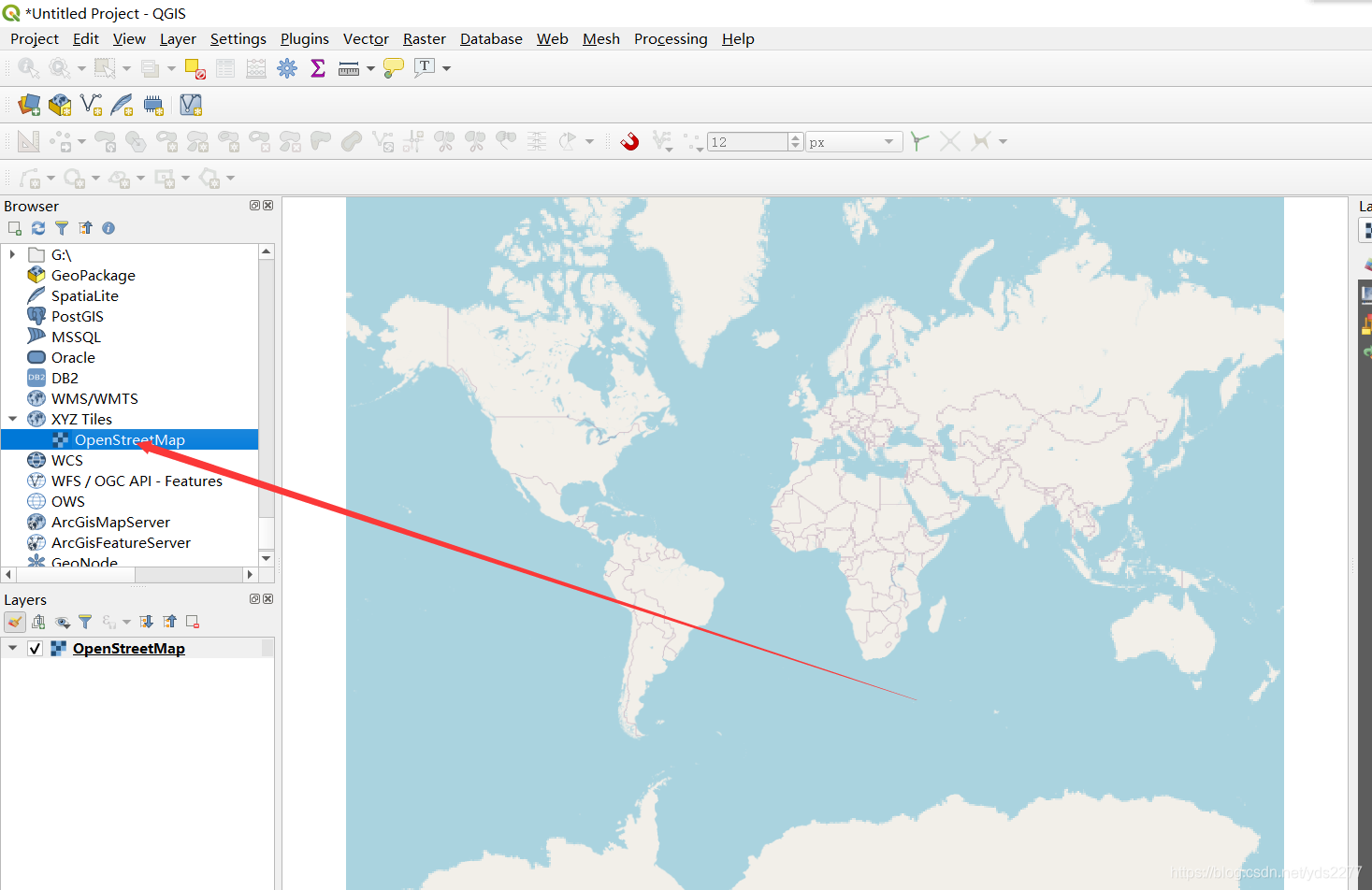Filter the Browser panel items

[x=62, y=228]
